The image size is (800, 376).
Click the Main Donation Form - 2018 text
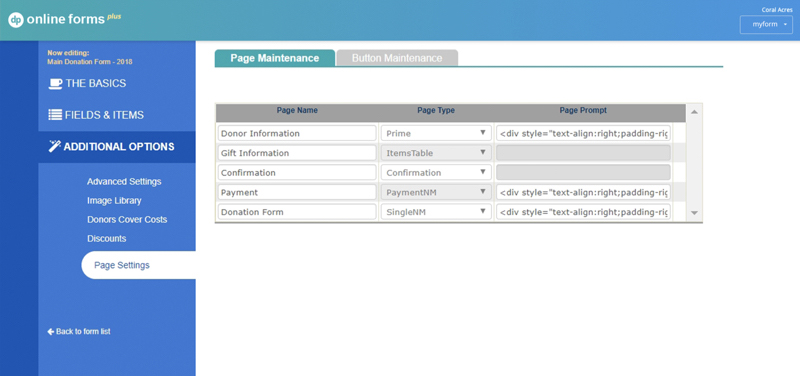pos(90,62)
